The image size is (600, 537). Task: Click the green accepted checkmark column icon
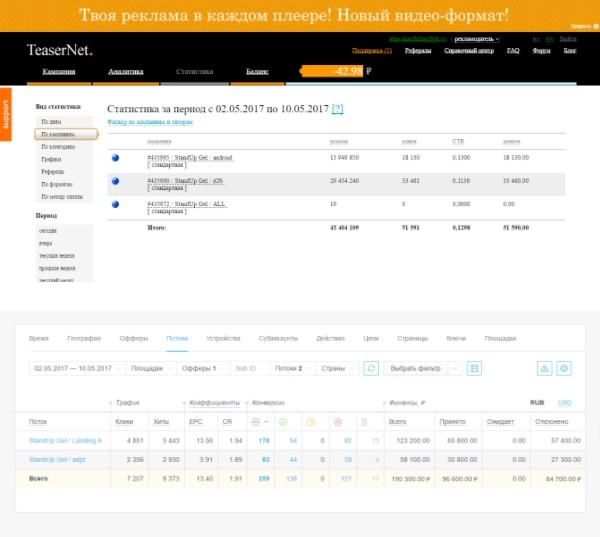click(283, 422)
